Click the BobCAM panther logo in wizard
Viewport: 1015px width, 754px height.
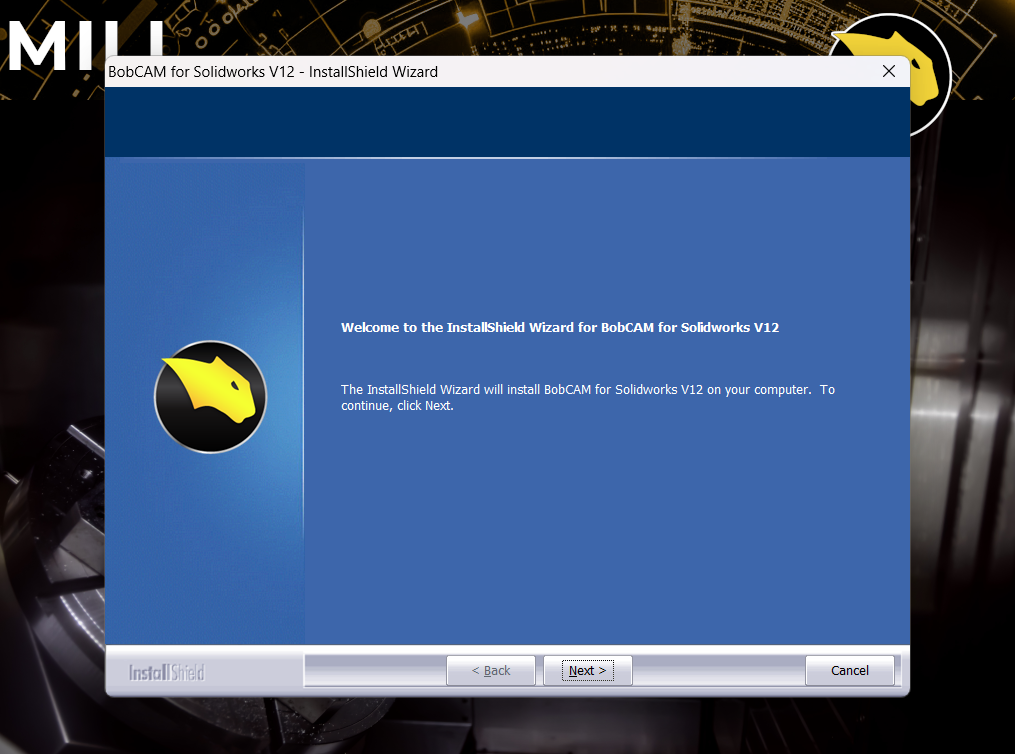(210, 397)
